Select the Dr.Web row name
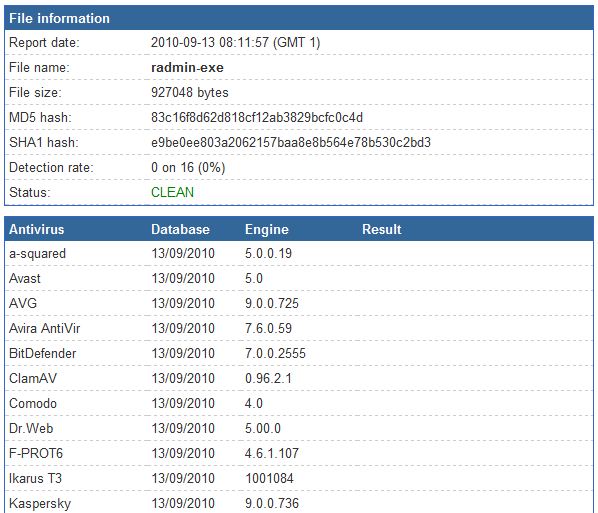Screen dimensions: 598x513 pos(31,428)
